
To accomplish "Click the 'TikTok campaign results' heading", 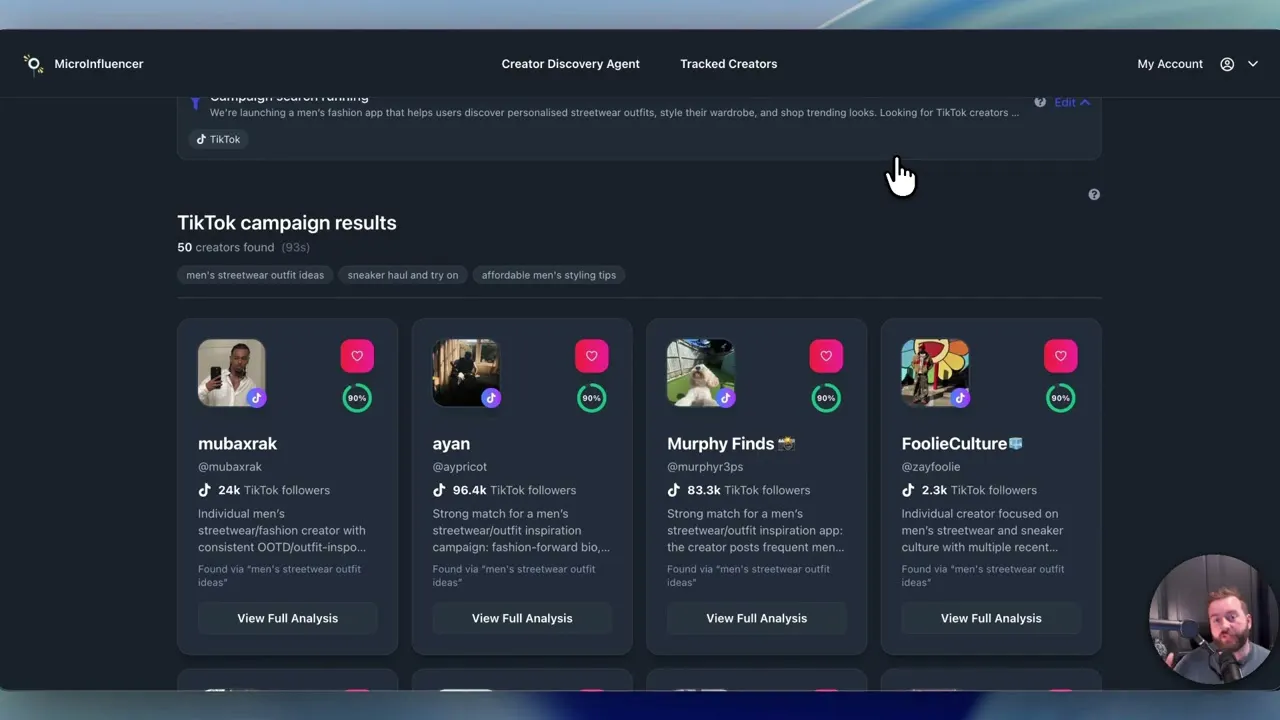I will (287, 223).
